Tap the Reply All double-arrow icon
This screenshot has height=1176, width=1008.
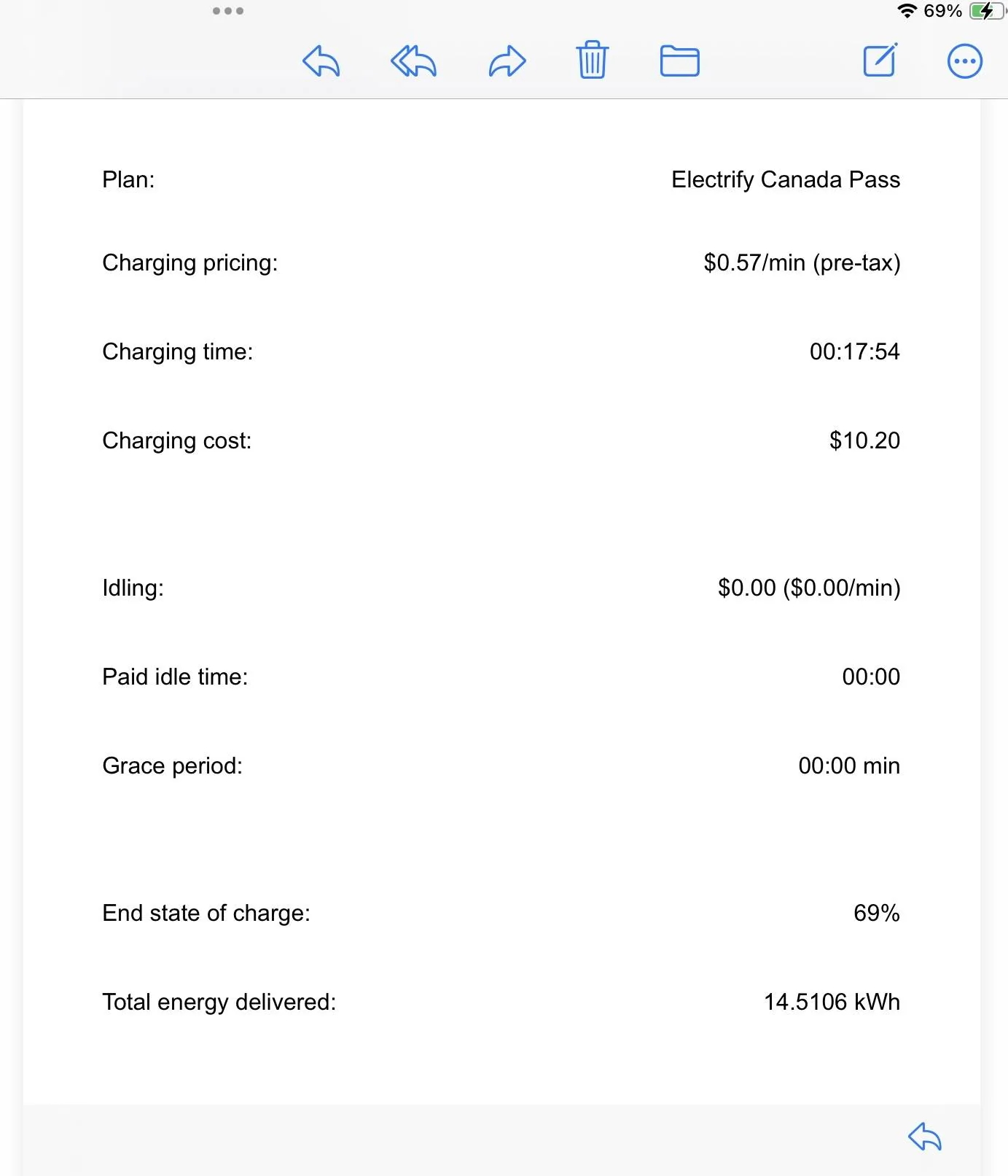click(x=413, y=61)
